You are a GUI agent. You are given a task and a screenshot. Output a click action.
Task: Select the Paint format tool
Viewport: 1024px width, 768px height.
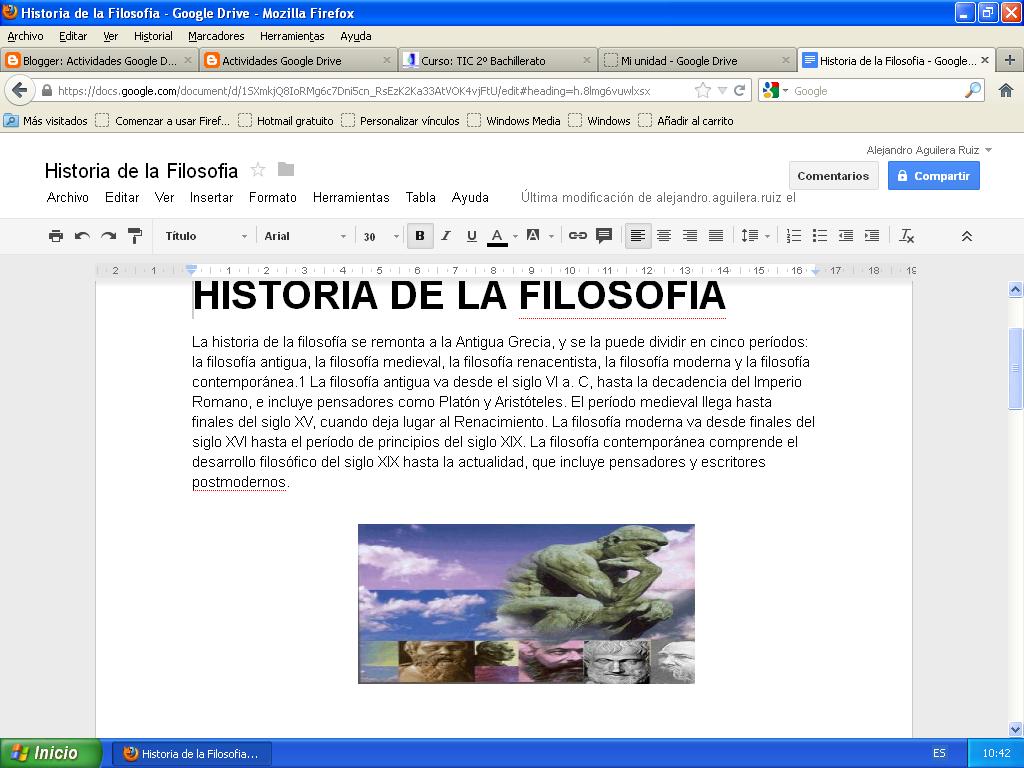pos(134,236)
